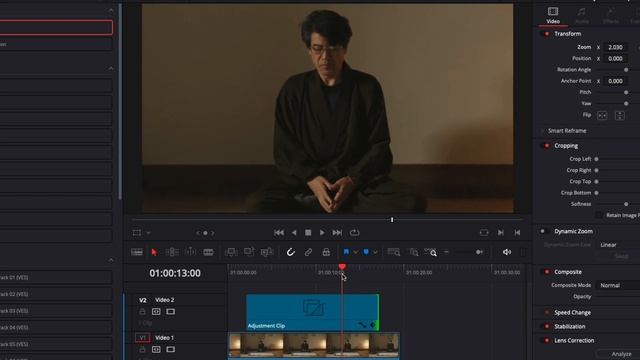Viewport: 640px width, 360px height.
Task: Click the Custom Zoom icon
Action: (x=431, y=252)
